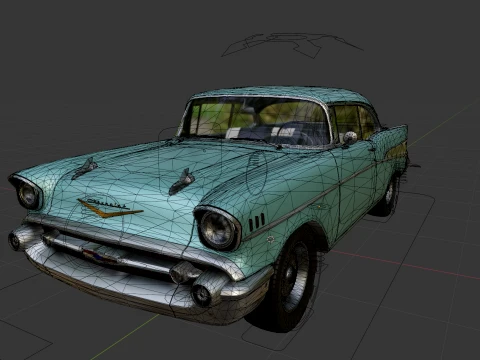Click the chrome side mirror on the door
The image size is (480, 360).
350,137
